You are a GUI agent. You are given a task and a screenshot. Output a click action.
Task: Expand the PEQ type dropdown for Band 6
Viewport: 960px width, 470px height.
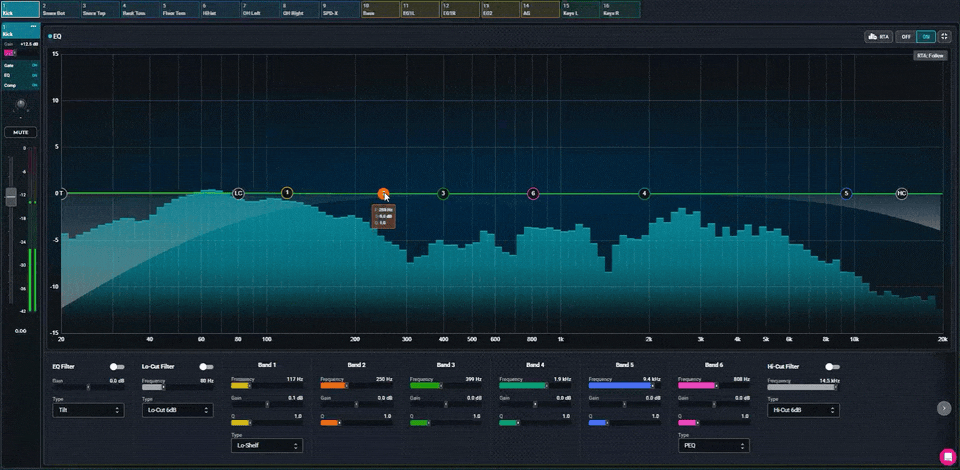[x=713, y=446]
